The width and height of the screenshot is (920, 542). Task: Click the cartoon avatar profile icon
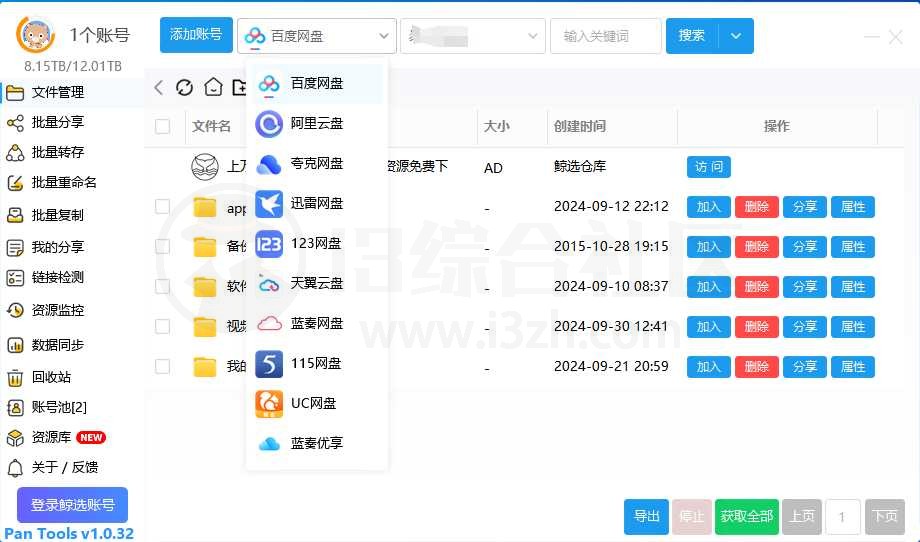coord(35,34)
